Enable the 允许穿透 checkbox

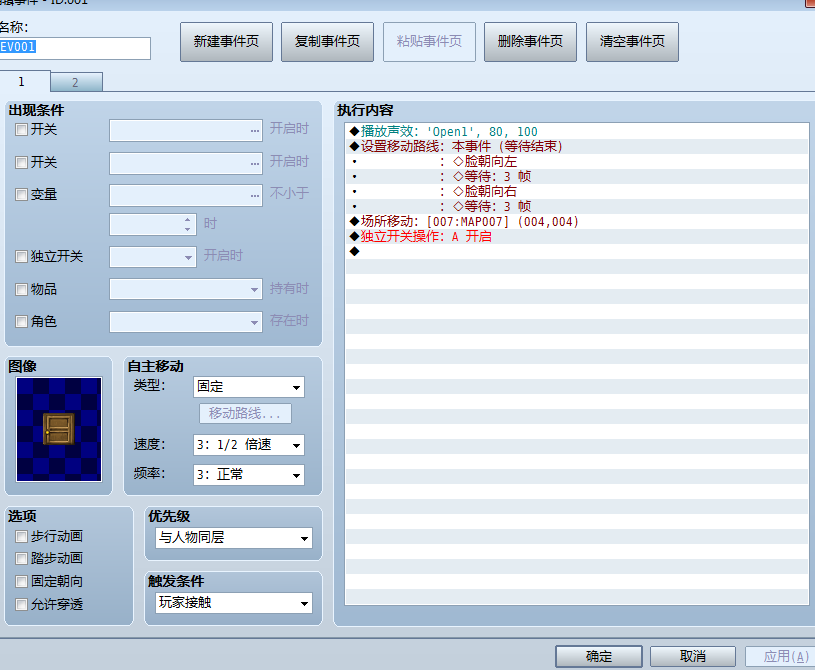(x=22, y=604)
